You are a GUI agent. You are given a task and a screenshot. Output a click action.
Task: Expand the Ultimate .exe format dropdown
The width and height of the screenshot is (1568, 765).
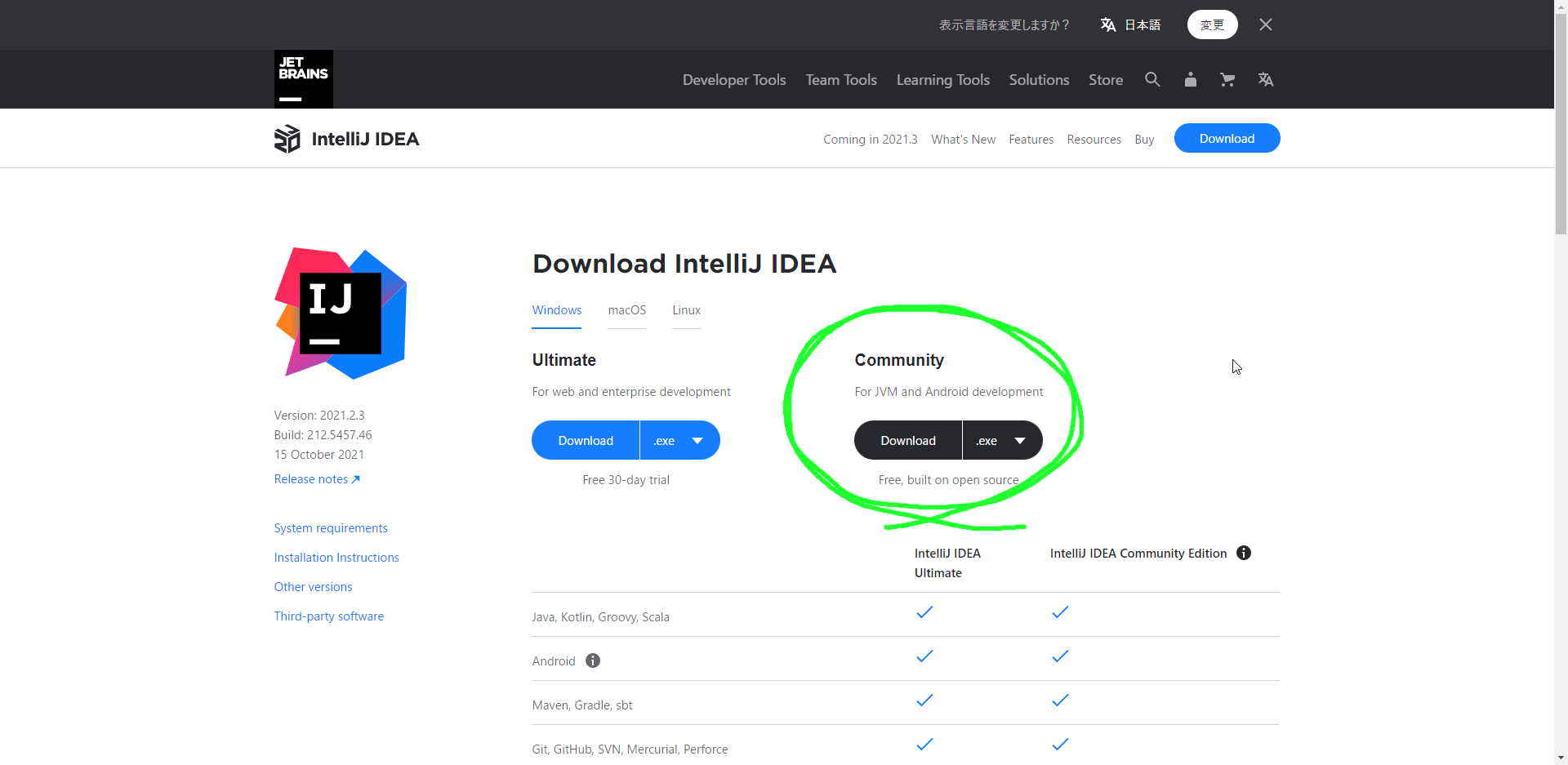[x=679, y=440]
